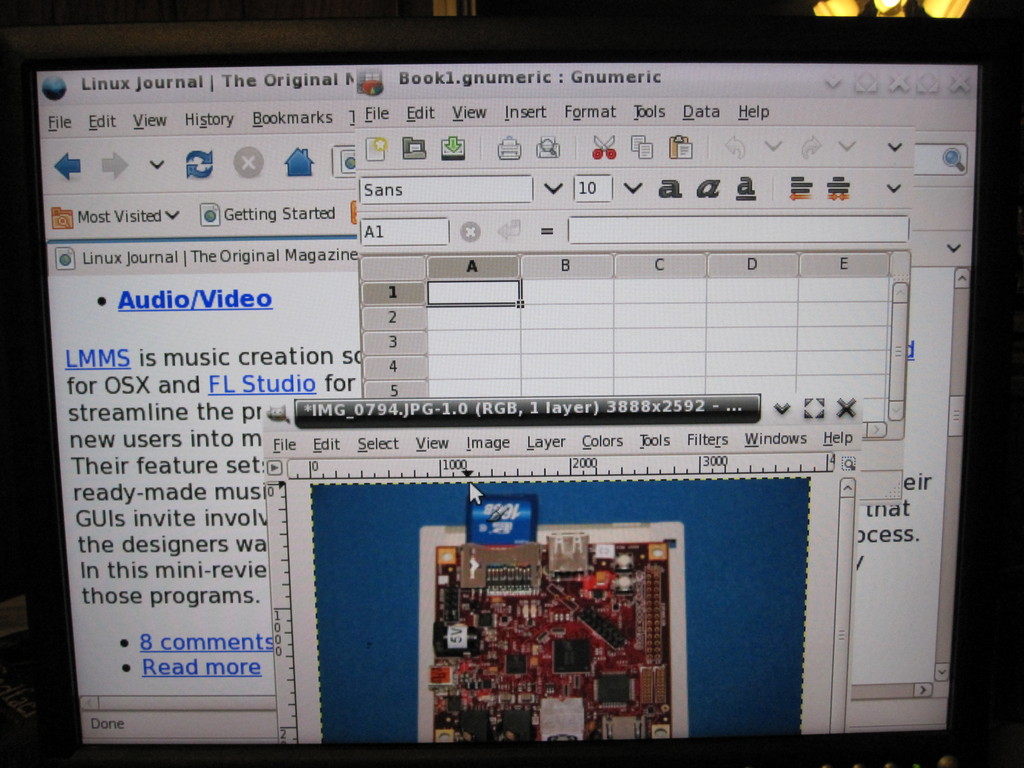Image resolution: width=1024 pixels, height=768 pixels.
Task: Click the Gnumeric formula entry field
Action: [x=737, y=231]
